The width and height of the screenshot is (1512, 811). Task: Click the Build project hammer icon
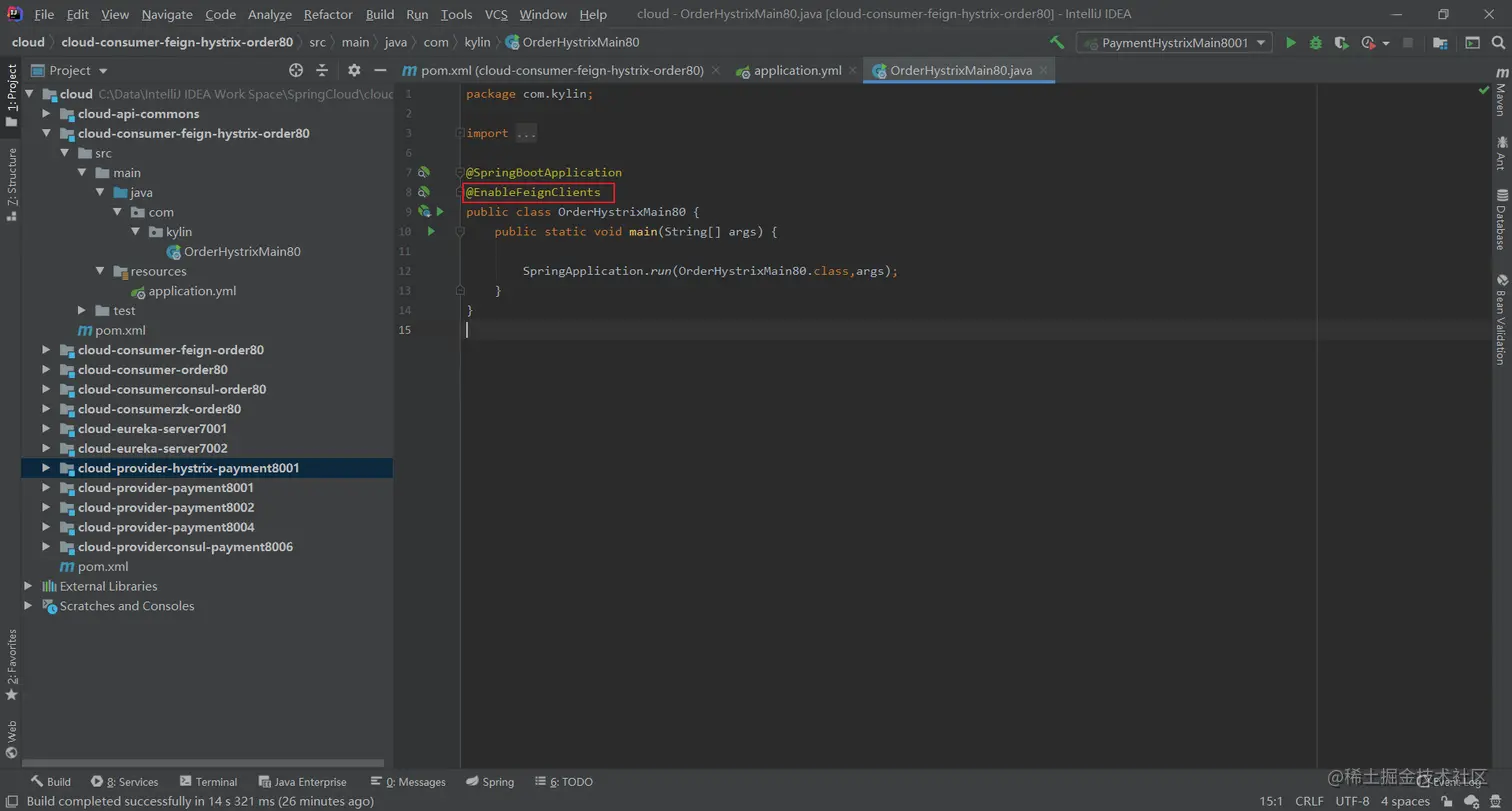[1057, 43]
